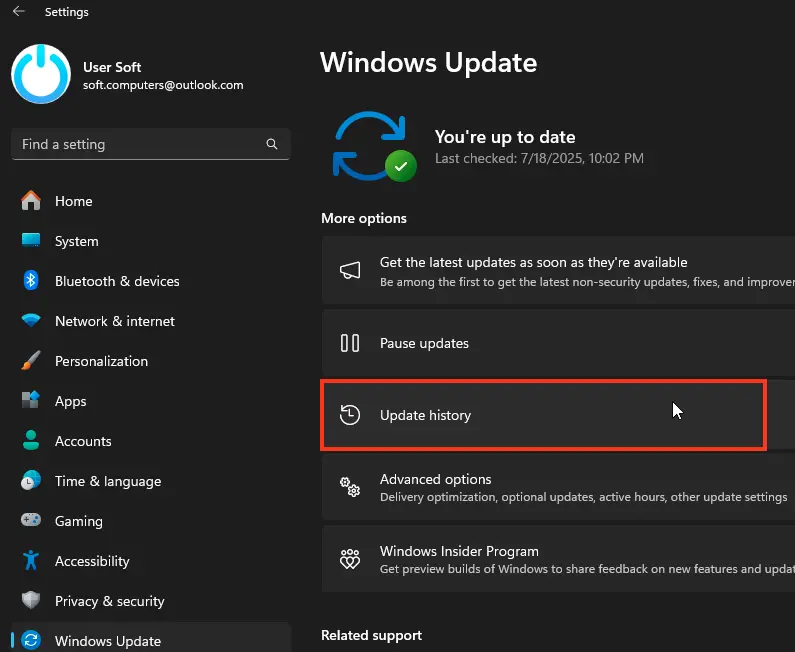Click the Update history clock icon

(x=350, y=415)
